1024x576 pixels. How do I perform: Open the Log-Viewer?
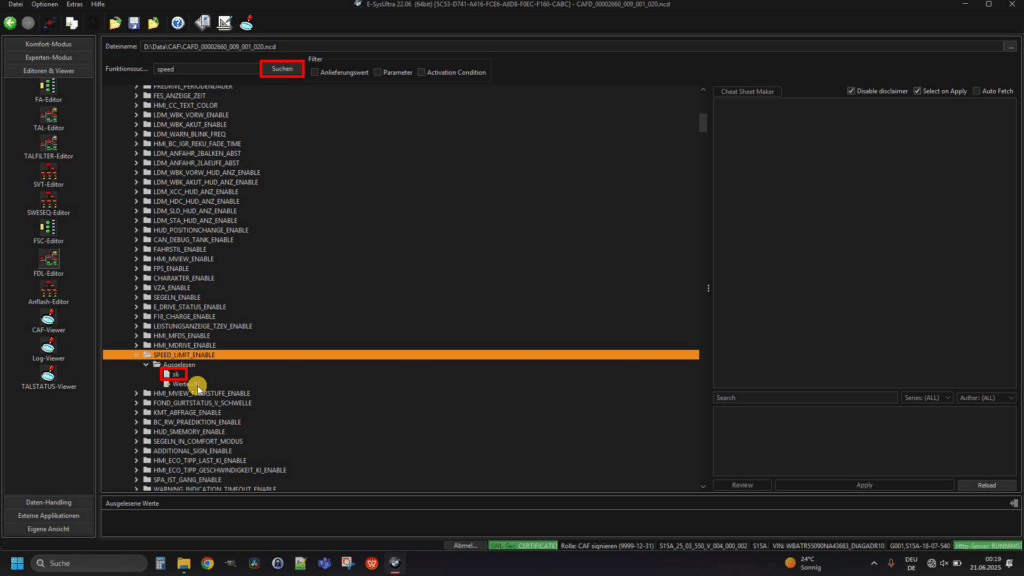[x=48, y=349]
